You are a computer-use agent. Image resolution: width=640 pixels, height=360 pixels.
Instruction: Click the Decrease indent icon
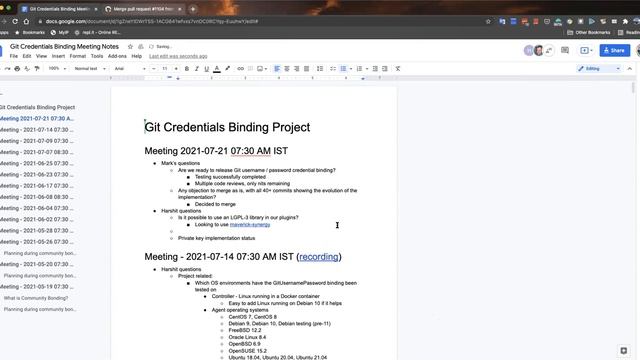coord(375,69)
